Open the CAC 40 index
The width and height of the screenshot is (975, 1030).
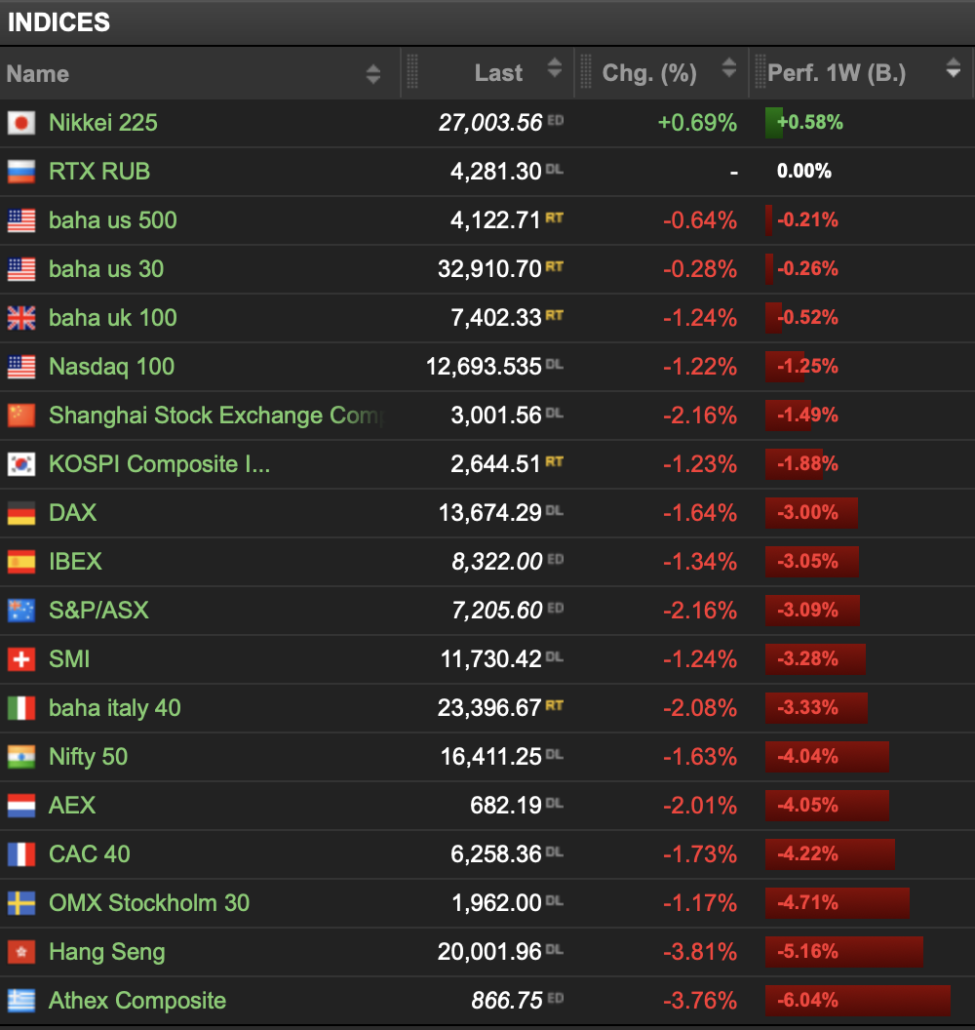point(89,854)
